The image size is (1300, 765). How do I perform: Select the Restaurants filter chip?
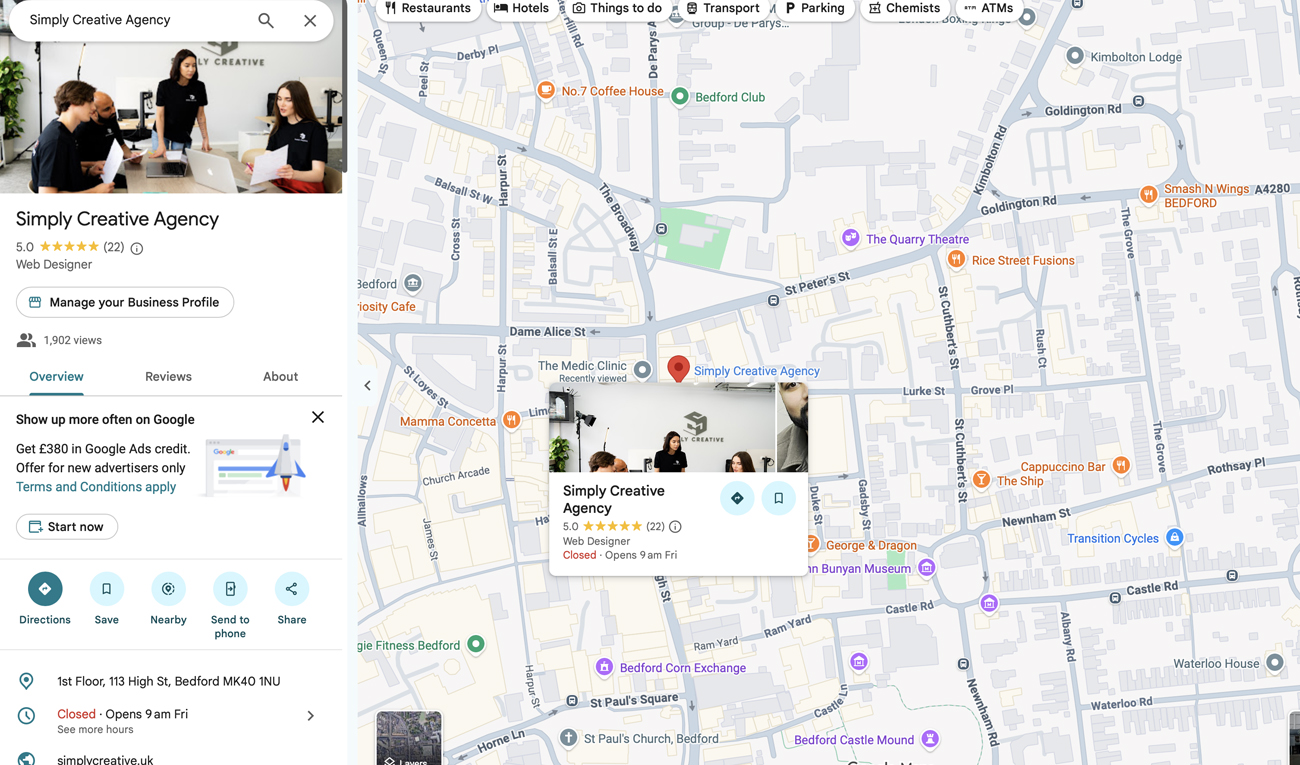click(428, 8)
